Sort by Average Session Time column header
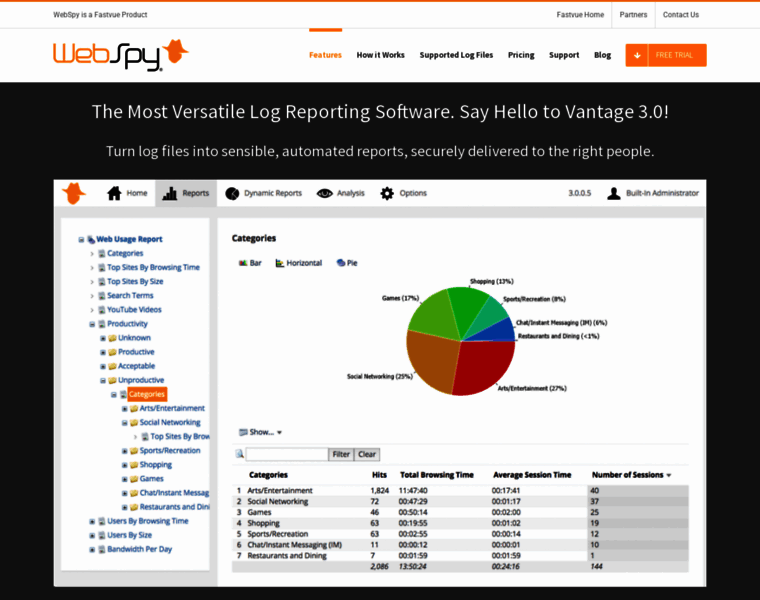This screenshot has height=600, width=760. point(532,475)
